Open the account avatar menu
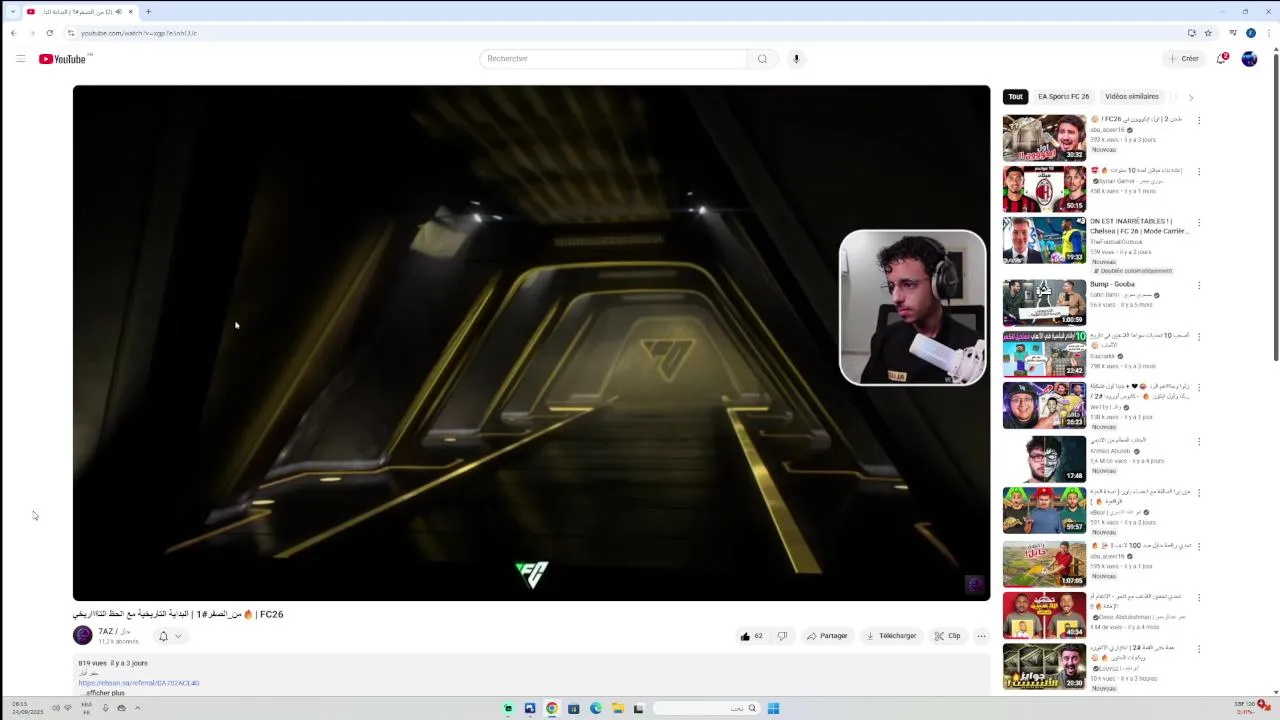 [1249, 59]
